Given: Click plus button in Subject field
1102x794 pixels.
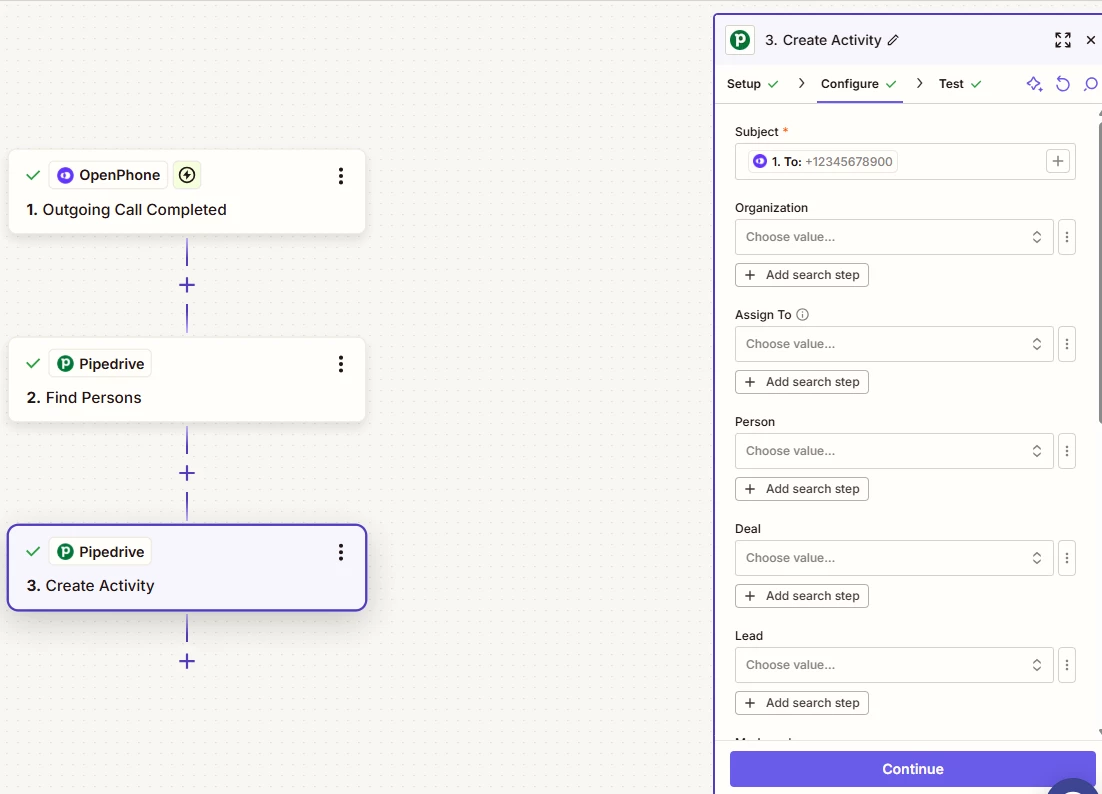Looking at the screenshot, I should click(1058, 162).
